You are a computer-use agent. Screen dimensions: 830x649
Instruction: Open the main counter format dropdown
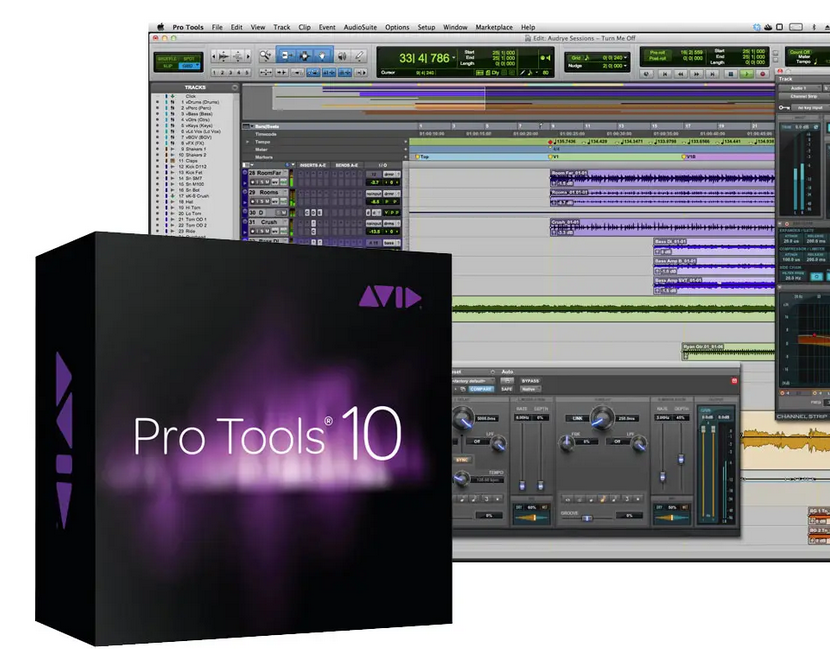[x=454, y=57]
